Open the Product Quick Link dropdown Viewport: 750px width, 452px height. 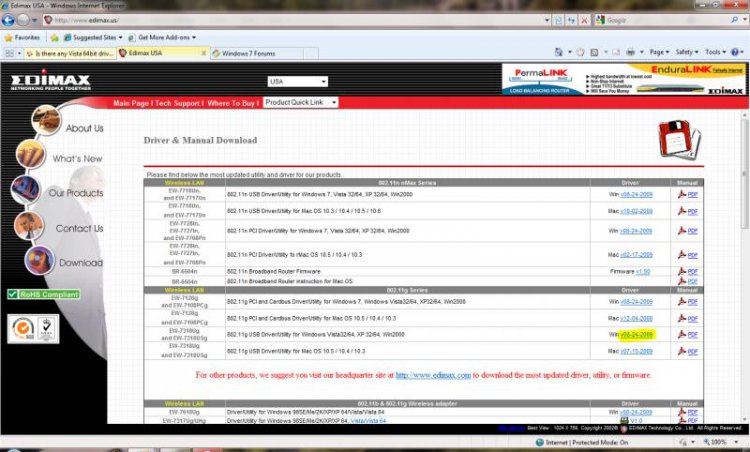pos(301,102)
